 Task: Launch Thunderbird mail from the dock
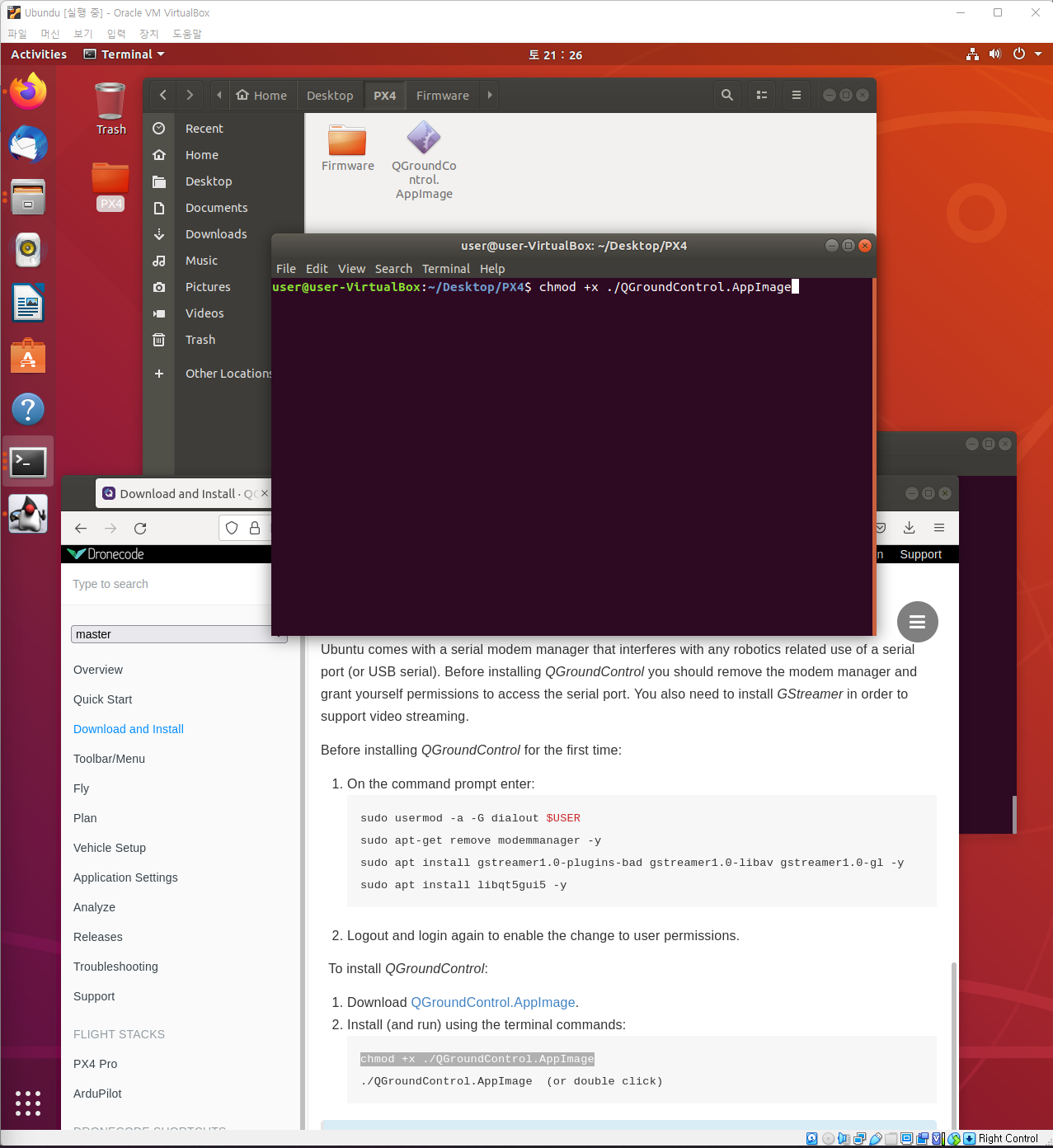point(28,144)
